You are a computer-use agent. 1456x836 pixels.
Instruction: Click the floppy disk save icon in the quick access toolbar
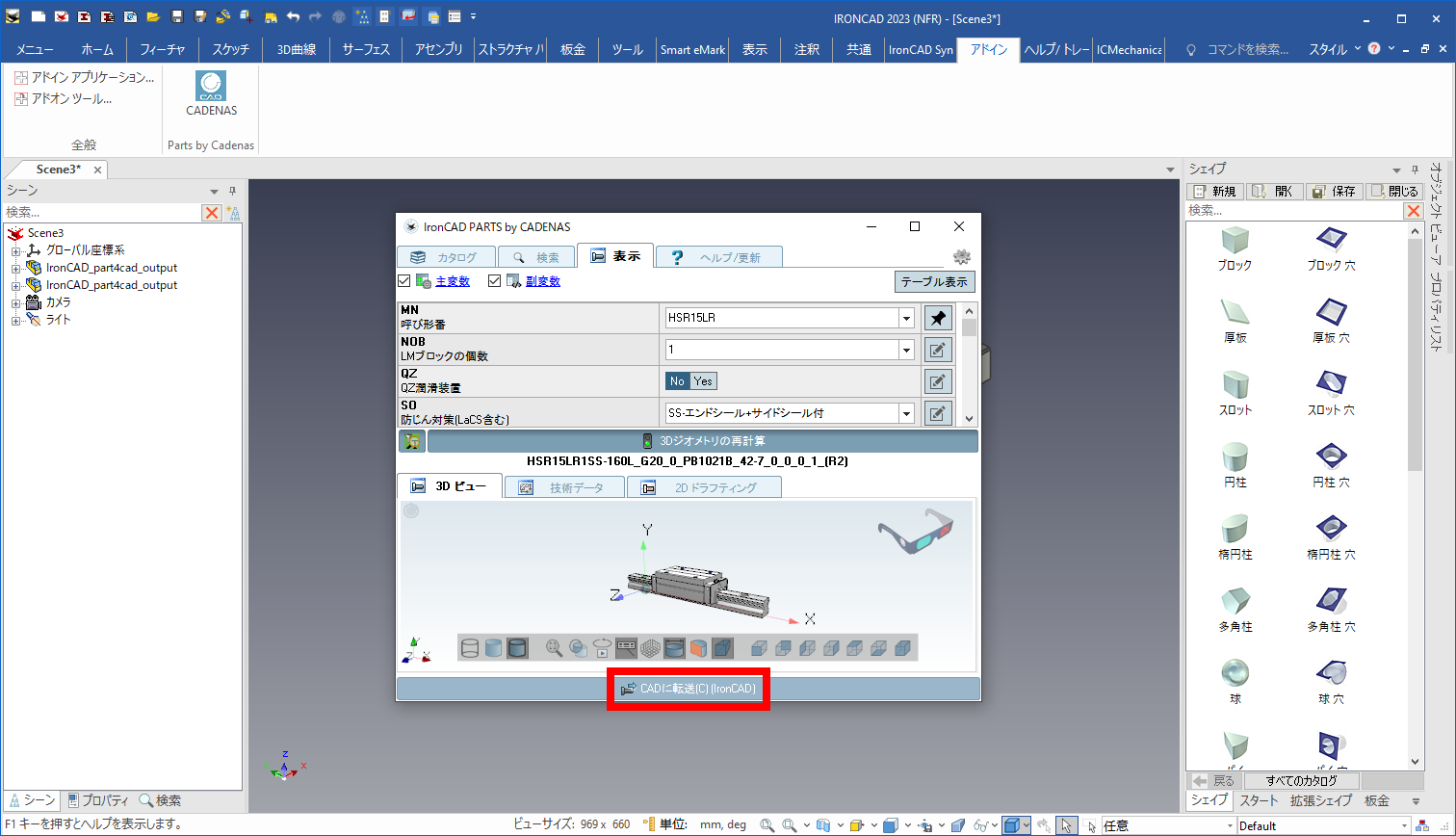(176, 16)
